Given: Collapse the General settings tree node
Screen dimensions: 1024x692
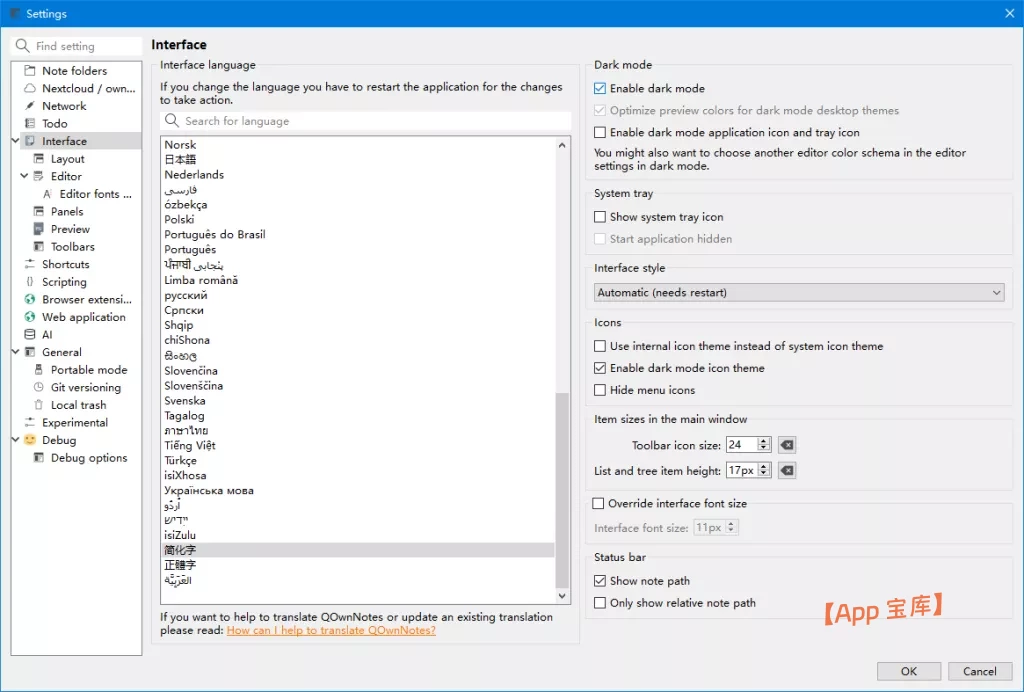Looking at the screenshot, I should pos(16,353).
